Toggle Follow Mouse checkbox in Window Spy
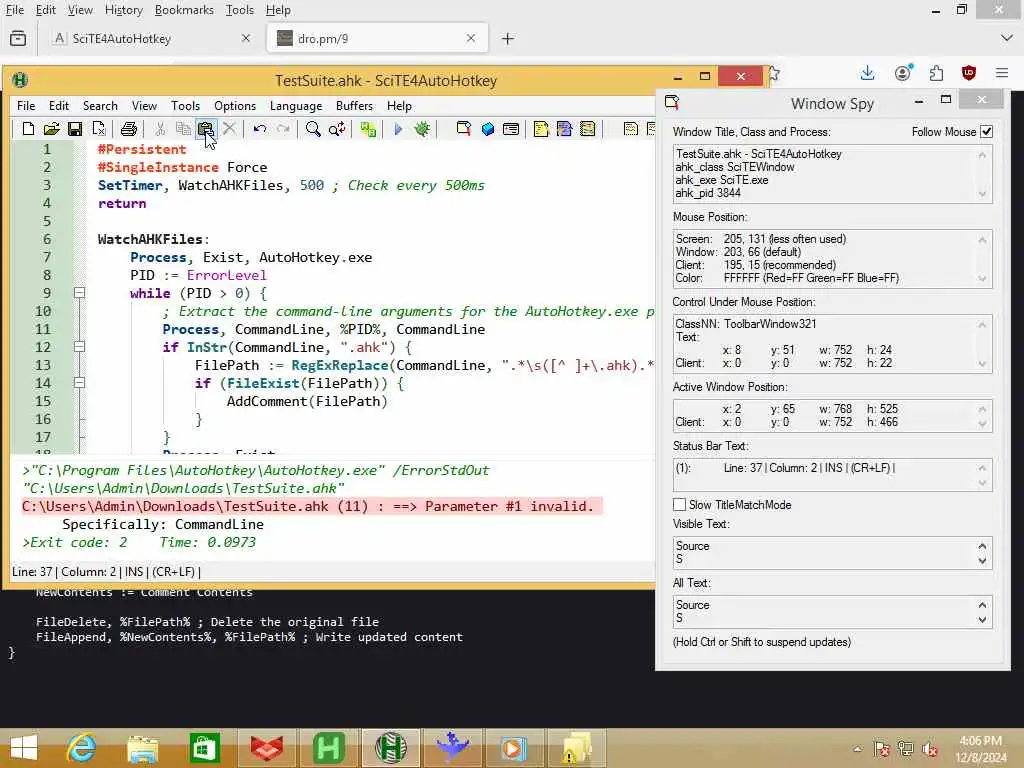 pyautogui.click(x=987, y=132)
